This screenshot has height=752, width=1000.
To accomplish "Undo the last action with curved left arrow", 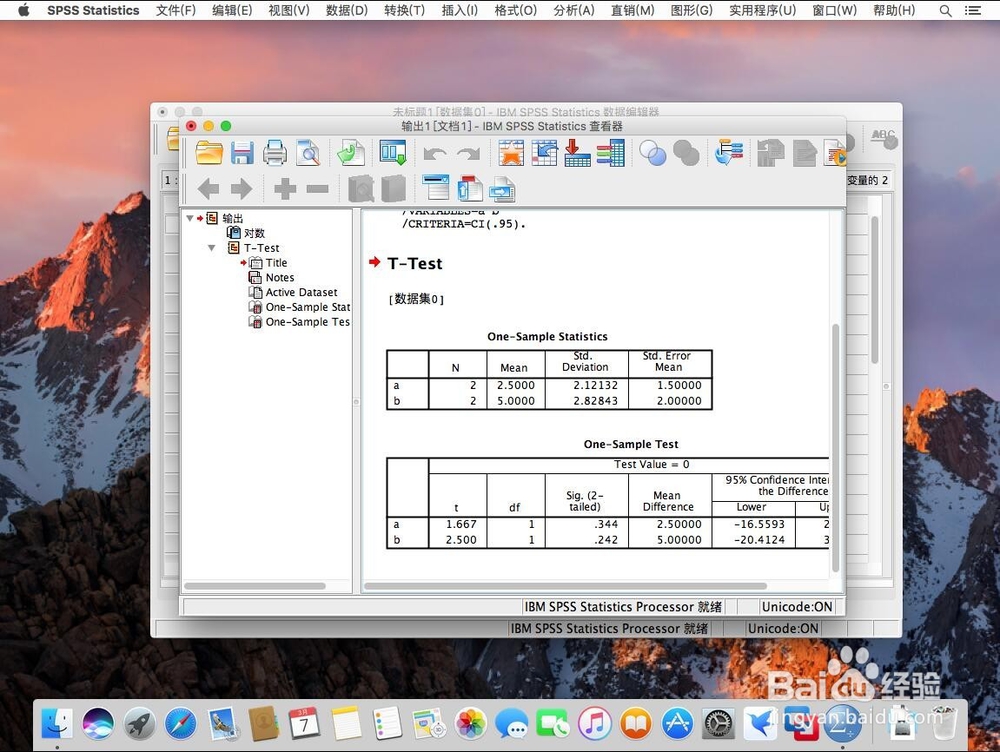I will pyautogui.click(x=435, y=154).
